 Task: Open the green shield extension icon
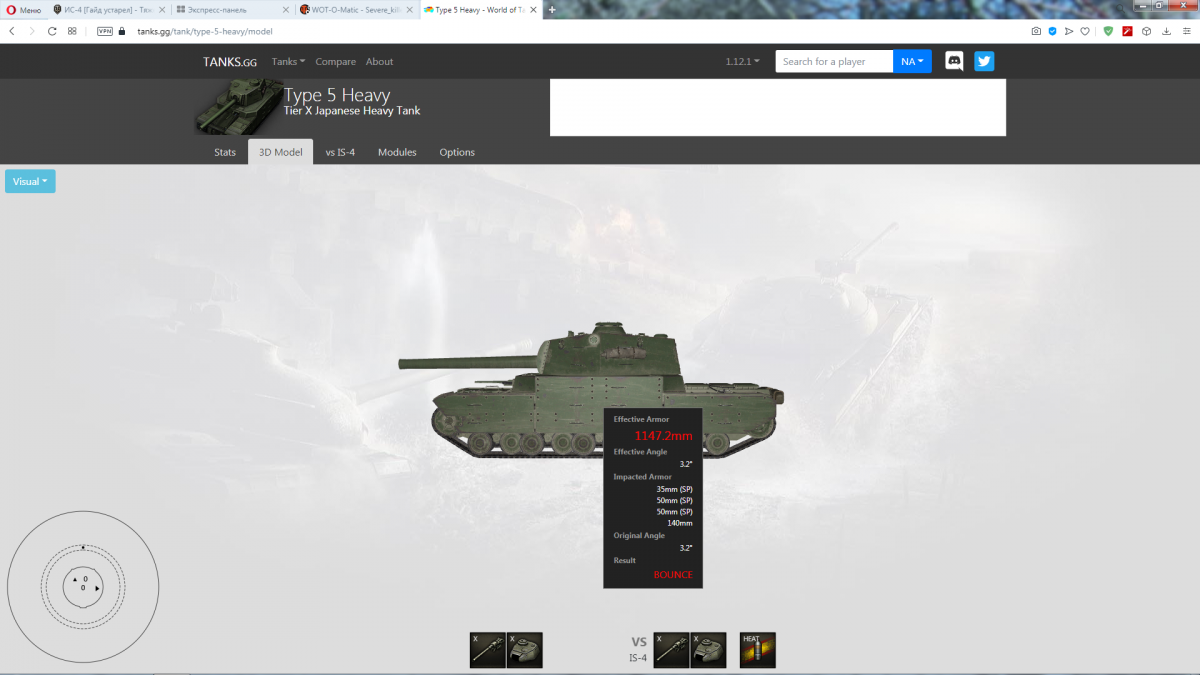click(x=1108, y=31)
